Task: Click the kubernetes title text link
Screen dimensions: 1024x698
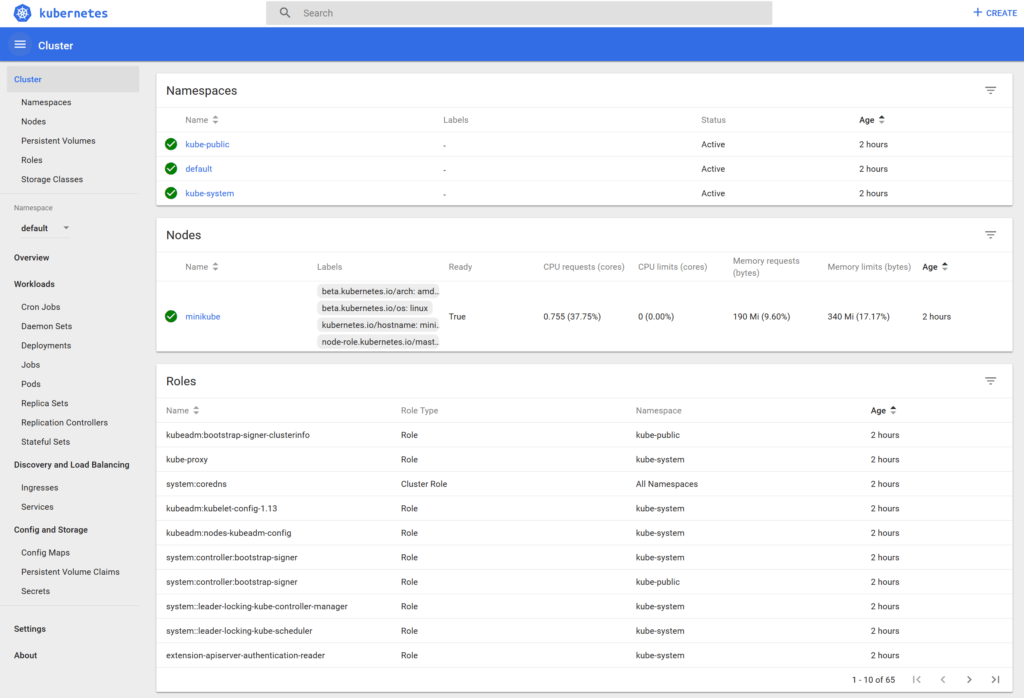Action: (x=73, y=13)
